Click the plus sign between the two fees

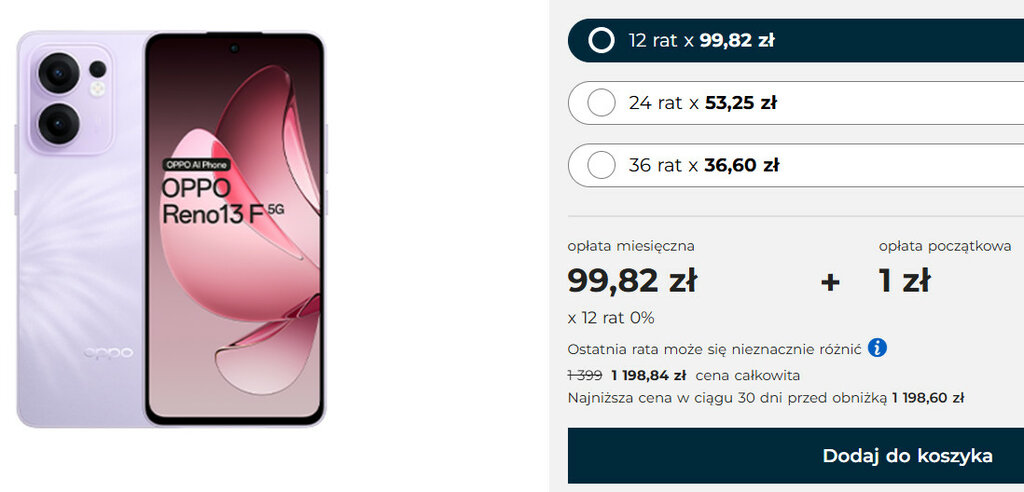830,282
